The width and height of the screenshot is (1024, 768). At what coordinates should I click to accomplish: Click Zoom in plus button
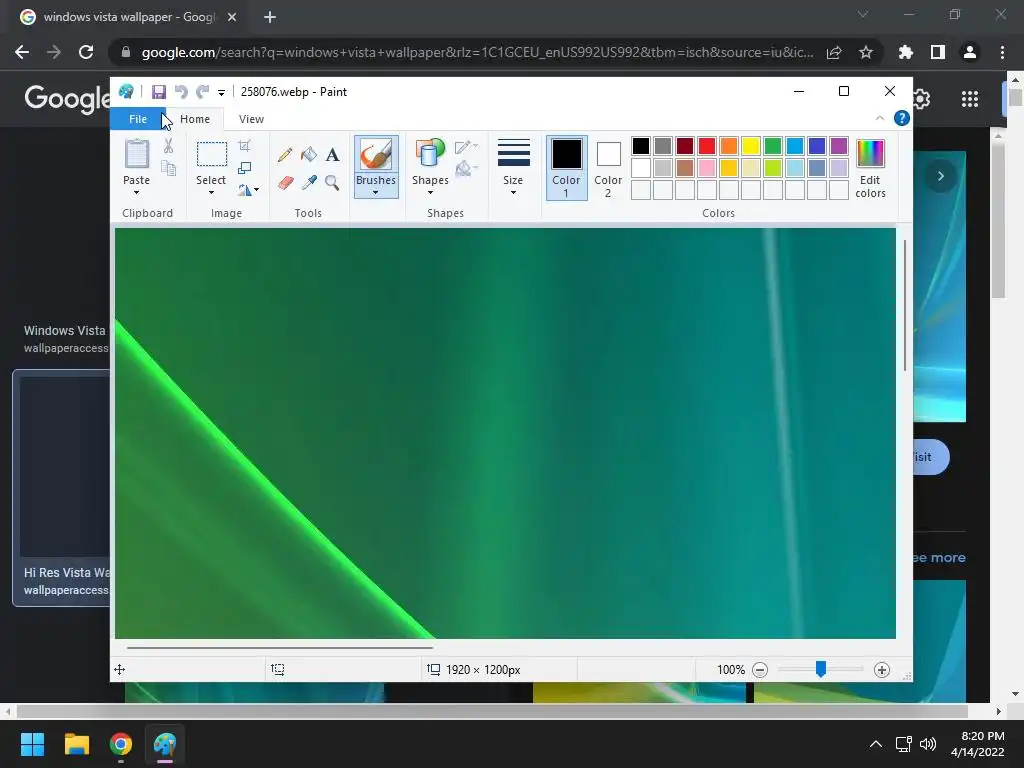click(882, 669)
